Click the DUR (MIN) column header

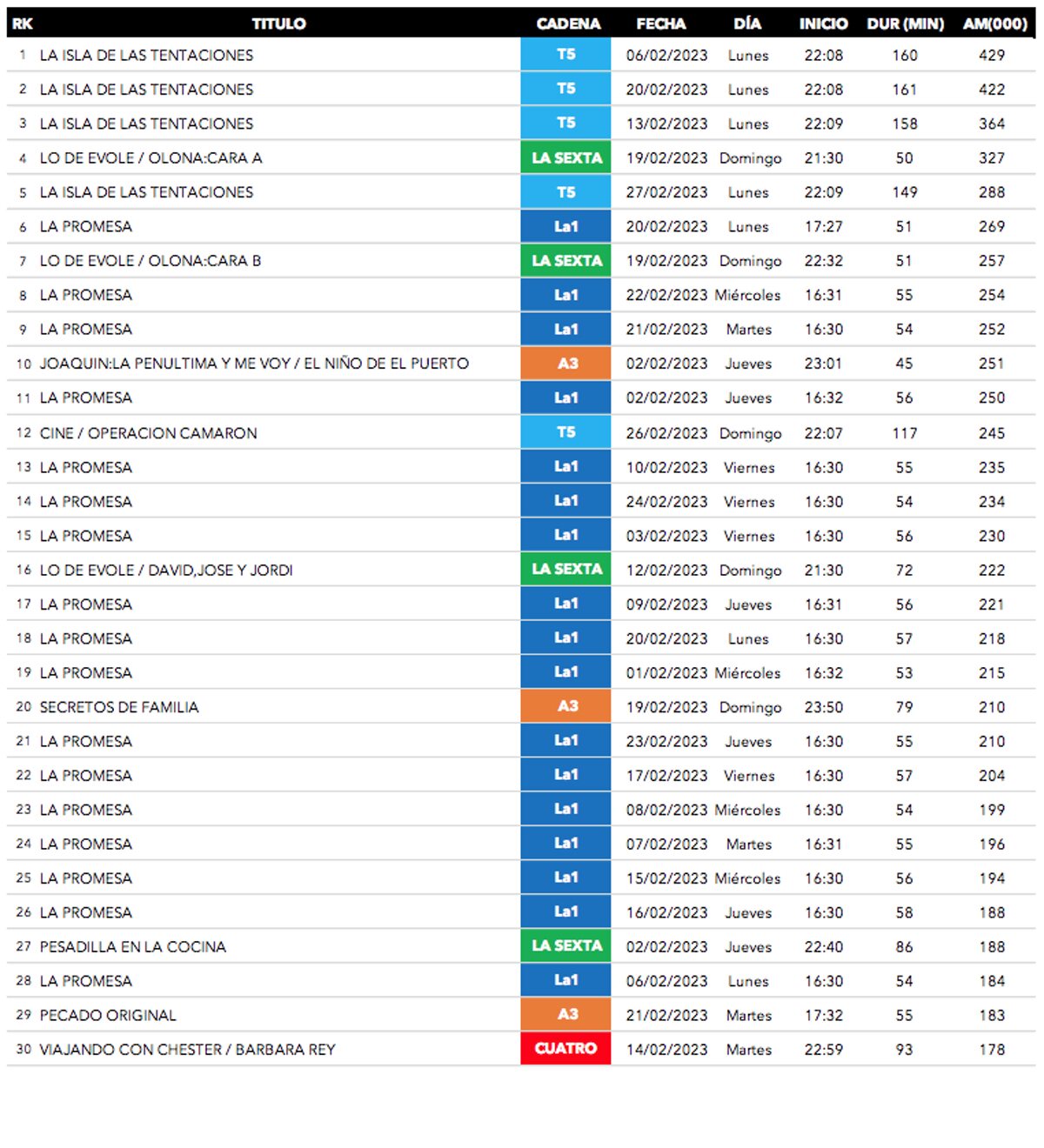(x=905, y=23)
